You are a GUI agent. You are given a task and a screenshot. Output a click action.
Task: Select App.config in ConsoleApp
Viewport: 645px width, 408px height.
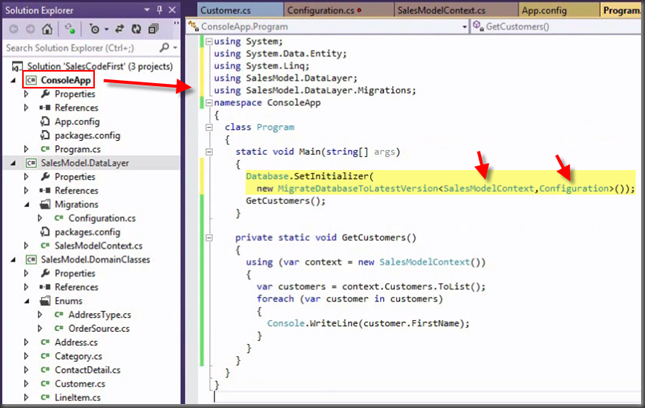tap(77, 121)
